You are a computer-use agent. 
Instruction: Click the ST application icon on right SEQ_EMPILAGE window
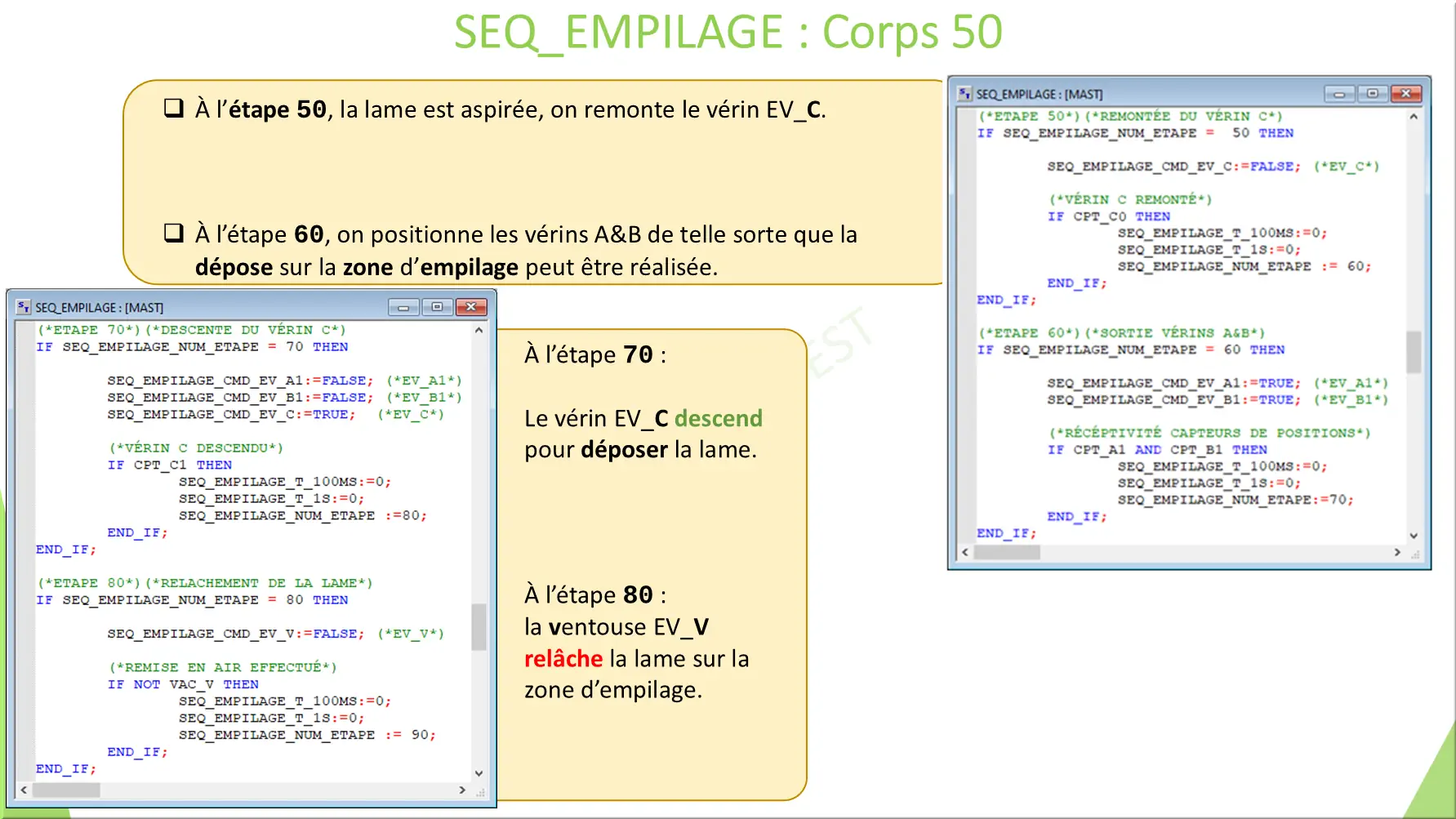(x=964, y=93)
